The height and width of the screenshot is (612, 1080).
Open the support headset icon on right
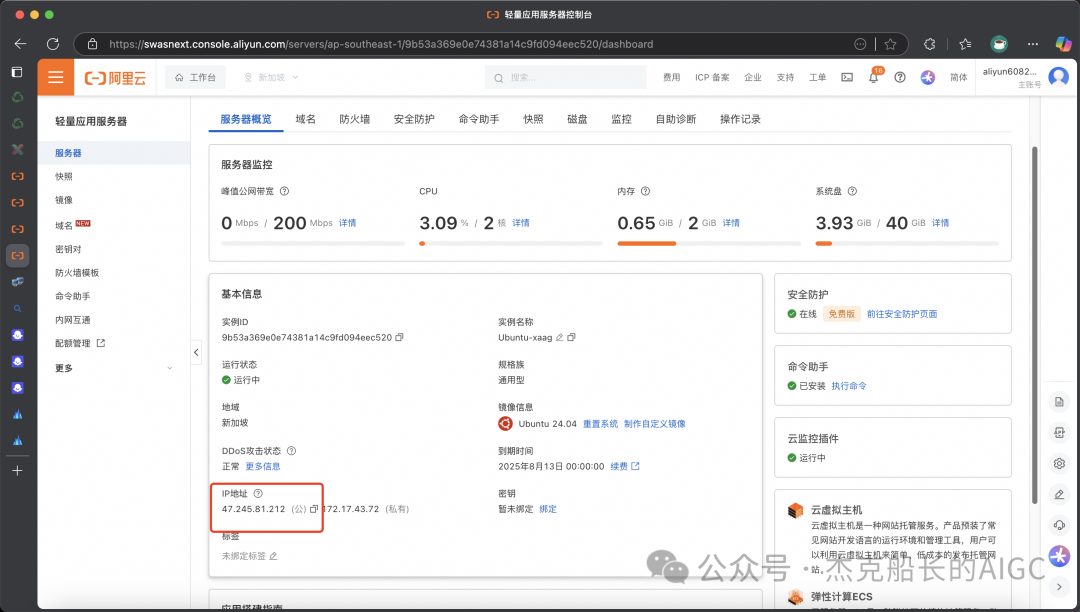click(1059, 525)
